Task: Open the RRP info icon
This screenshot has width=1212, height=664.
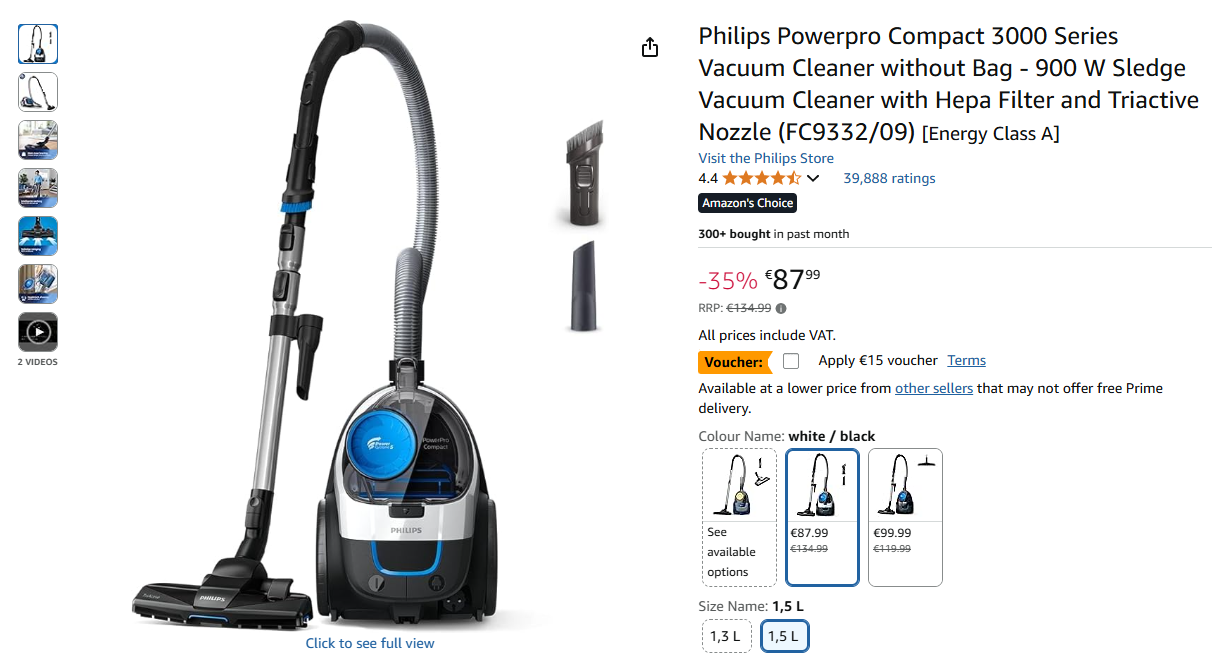Action: pyautogui.click(x=781, y=308)
